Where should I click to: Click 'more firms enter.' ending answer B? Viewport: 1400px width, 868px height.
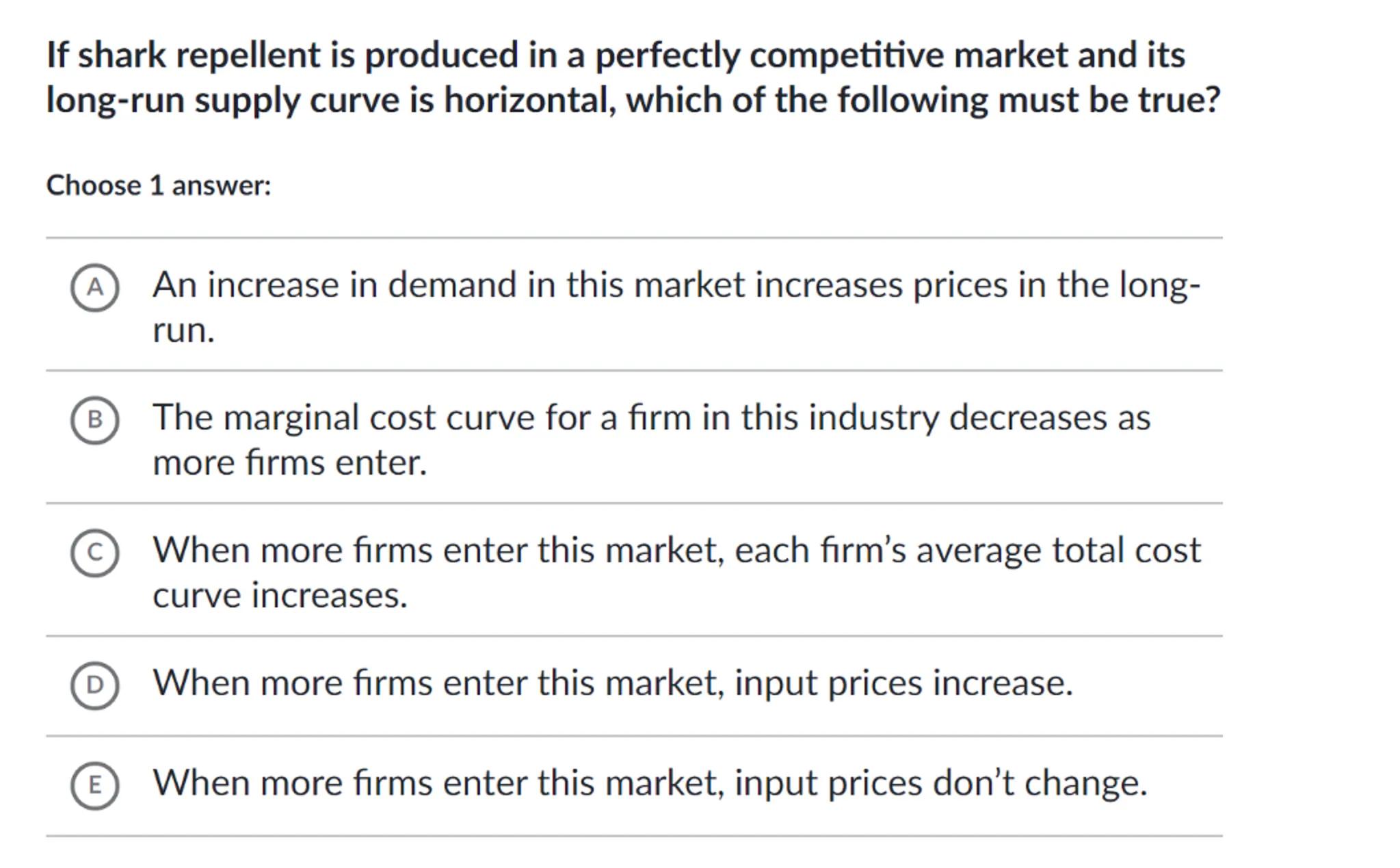click(289, 462)
